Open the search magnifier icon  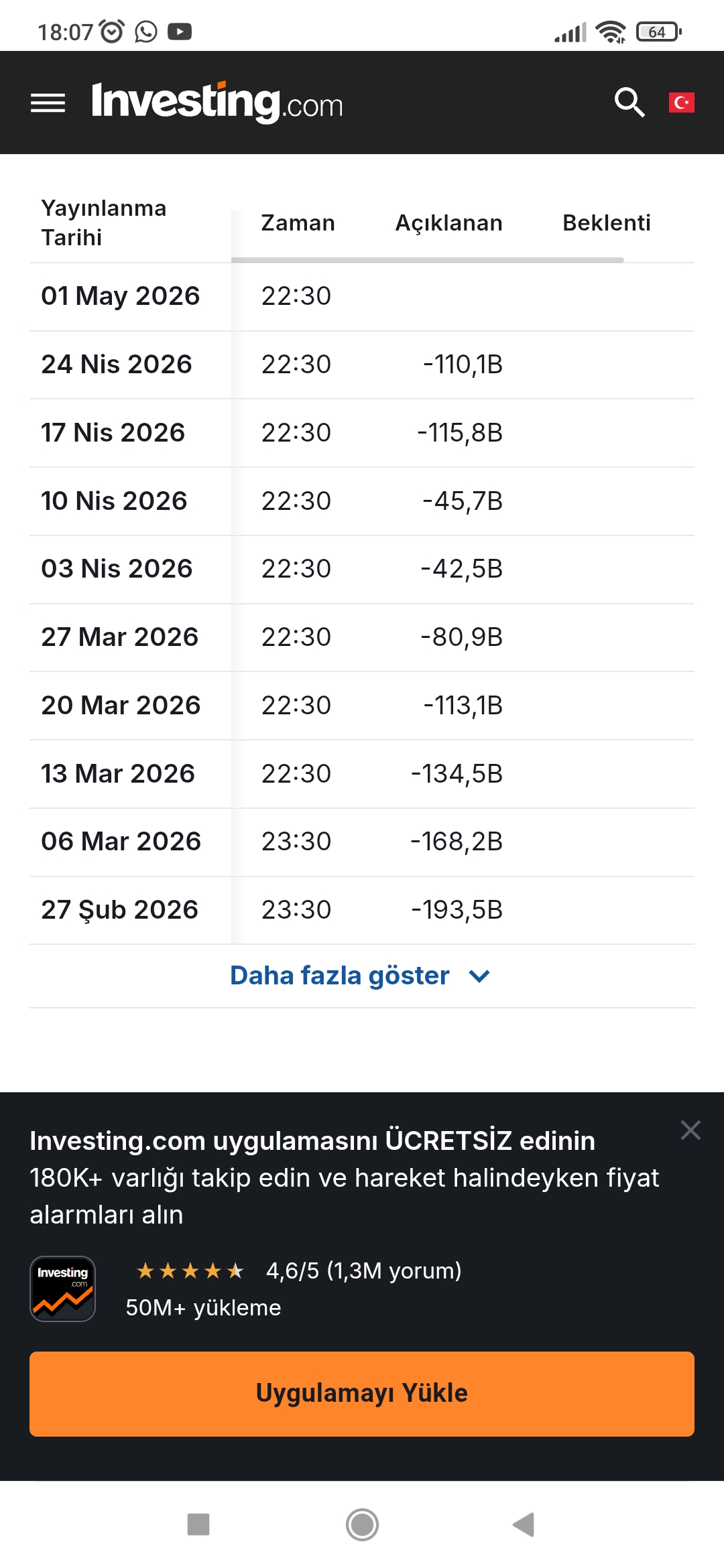pyautogui.click(x=629, y=103)
